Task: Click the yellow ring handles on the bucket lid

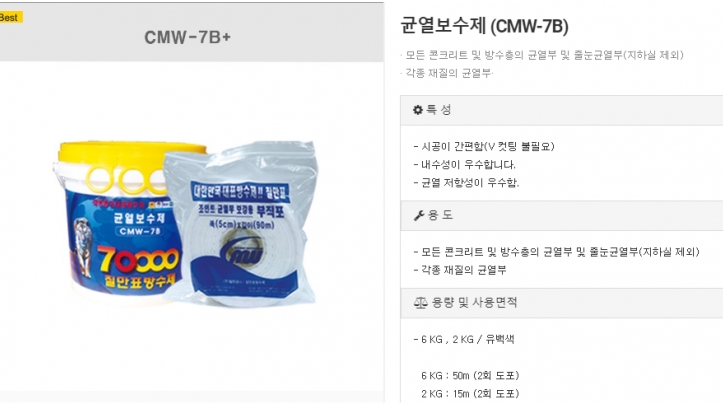Action: coord(127,180)
